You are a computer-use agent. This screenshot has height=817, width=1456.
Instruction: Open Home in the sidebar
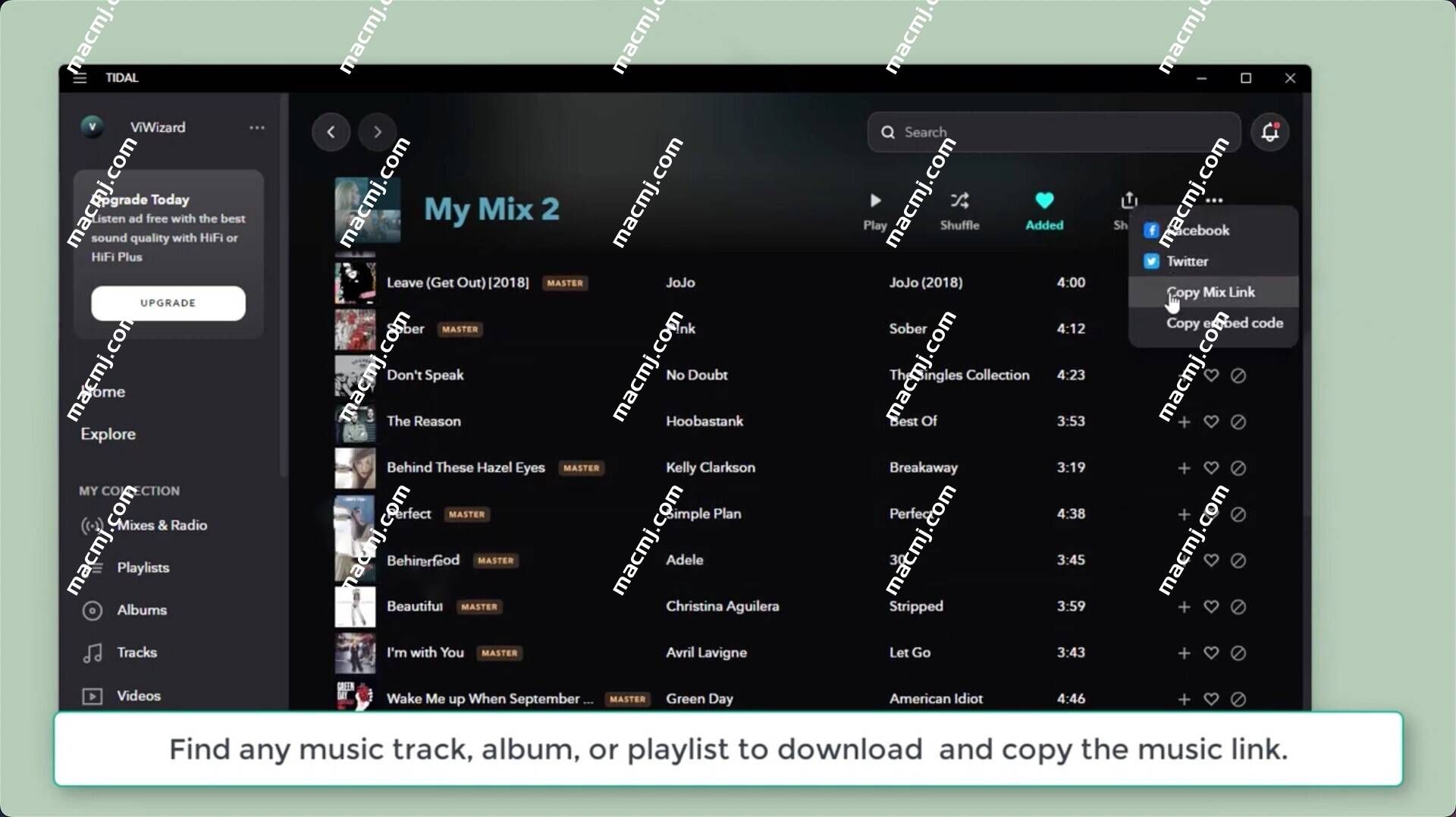[x=103, y=391]
